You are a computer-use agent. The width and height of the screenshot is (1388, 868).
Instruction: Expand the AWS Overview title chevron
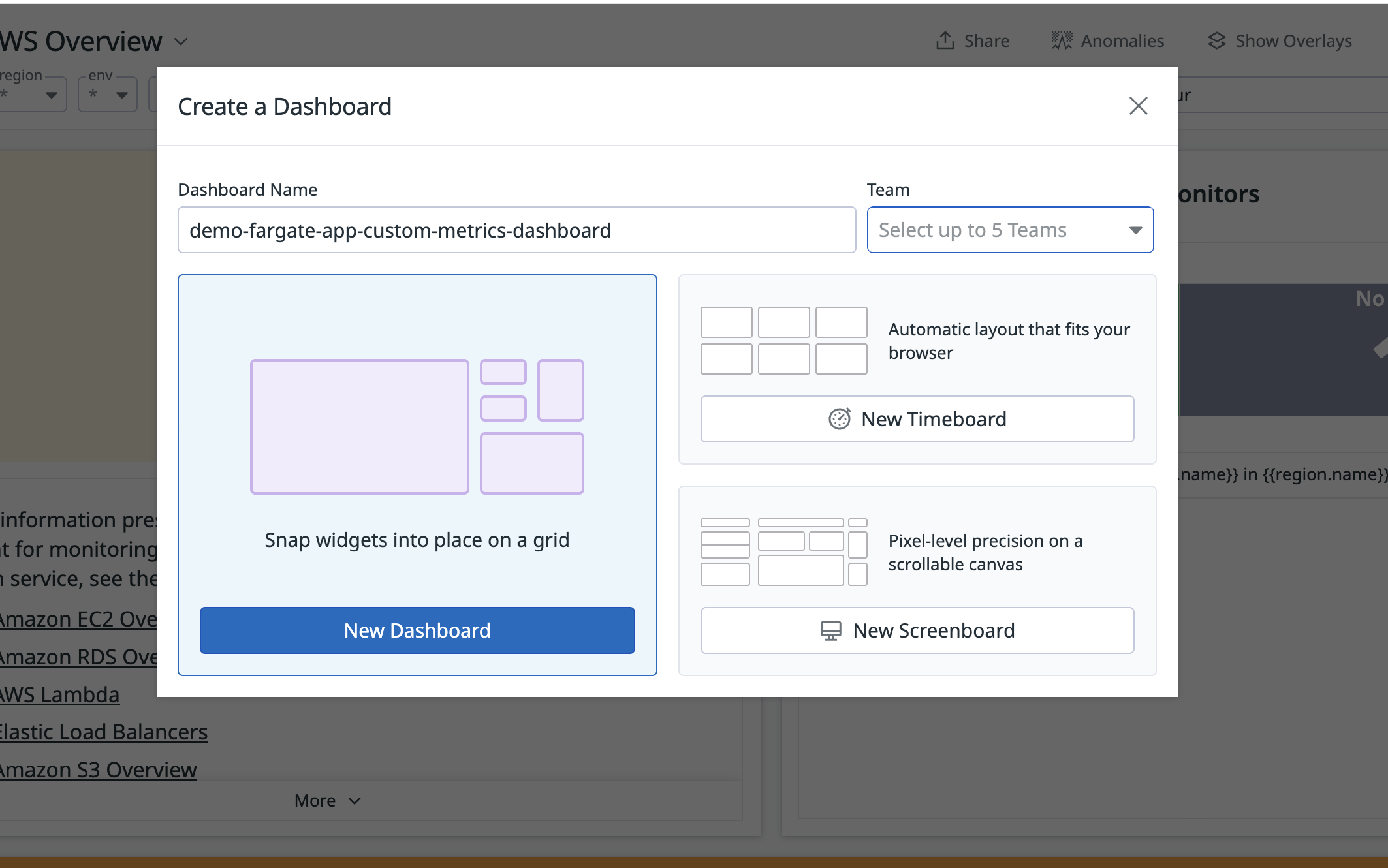pos(181,42)
